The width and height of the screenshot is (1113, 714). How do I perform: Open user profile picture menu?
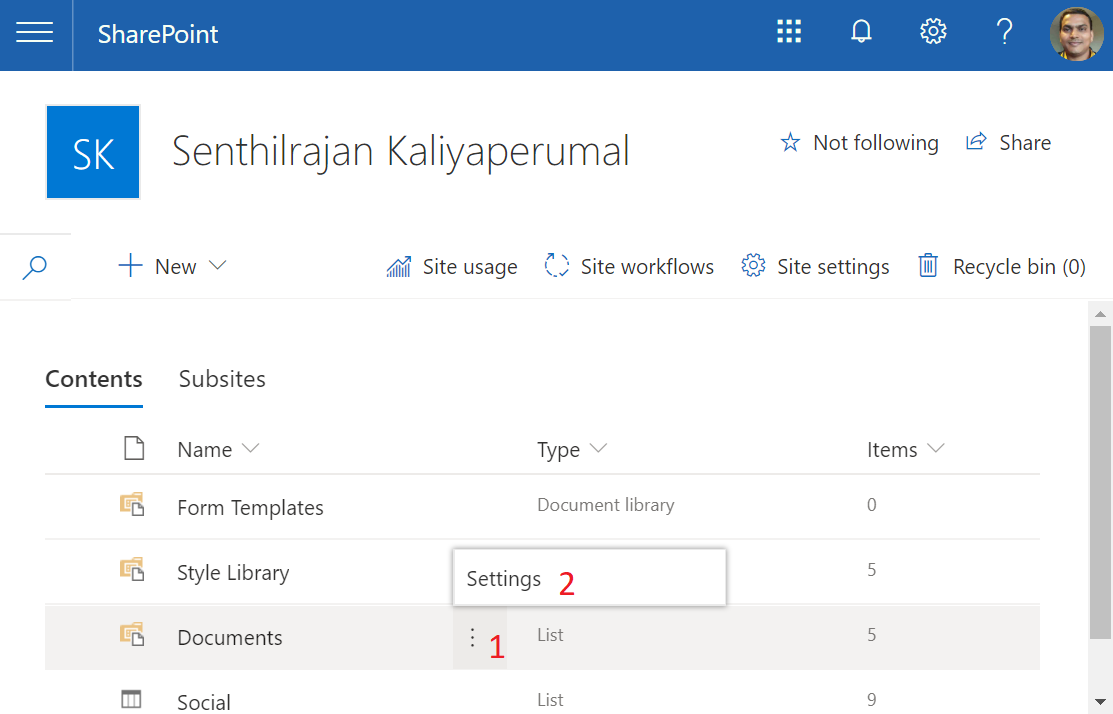[1076, 34]
